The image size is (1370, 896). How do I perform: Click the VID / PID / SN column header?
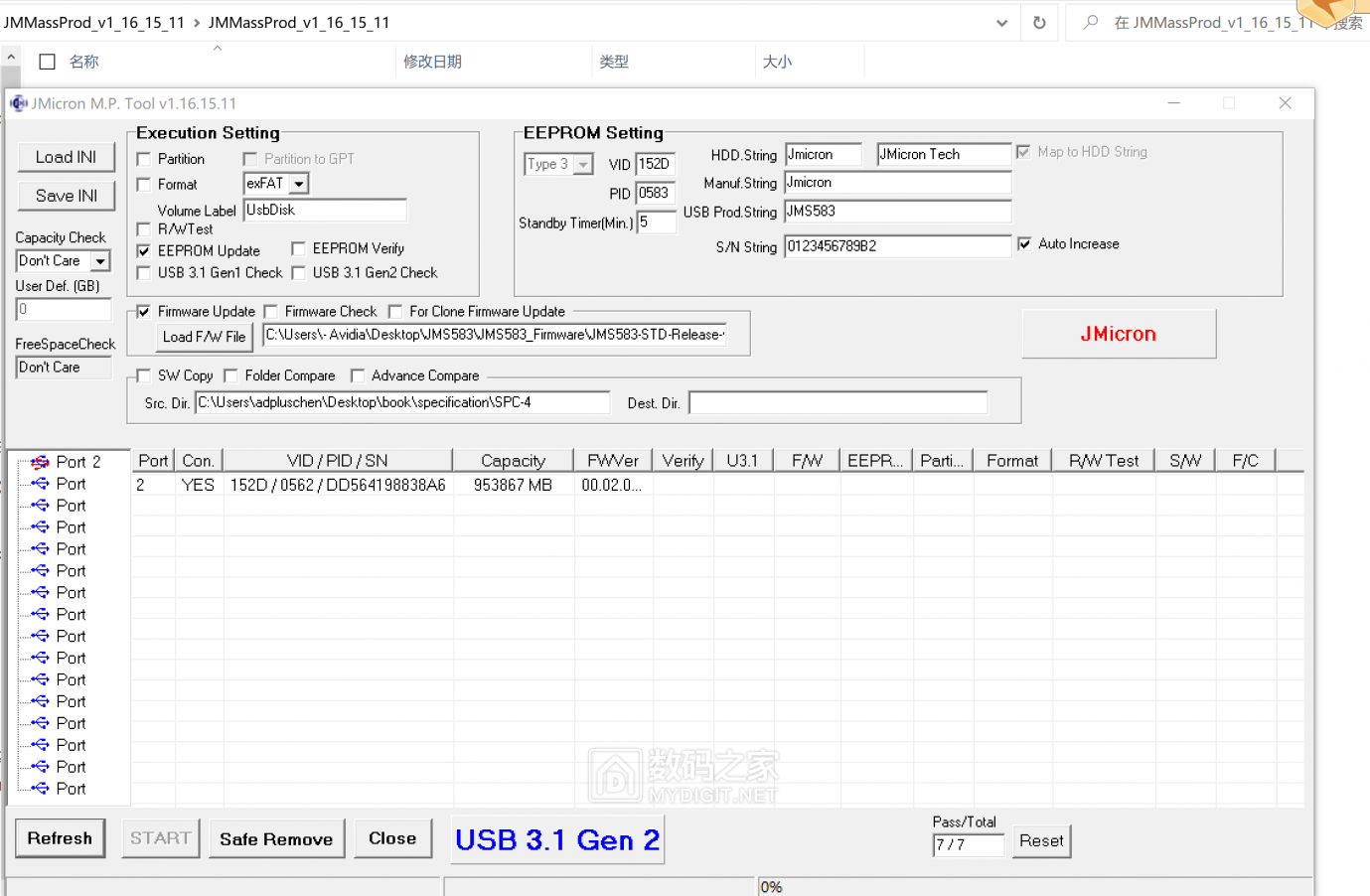click(x=337, y=461)
